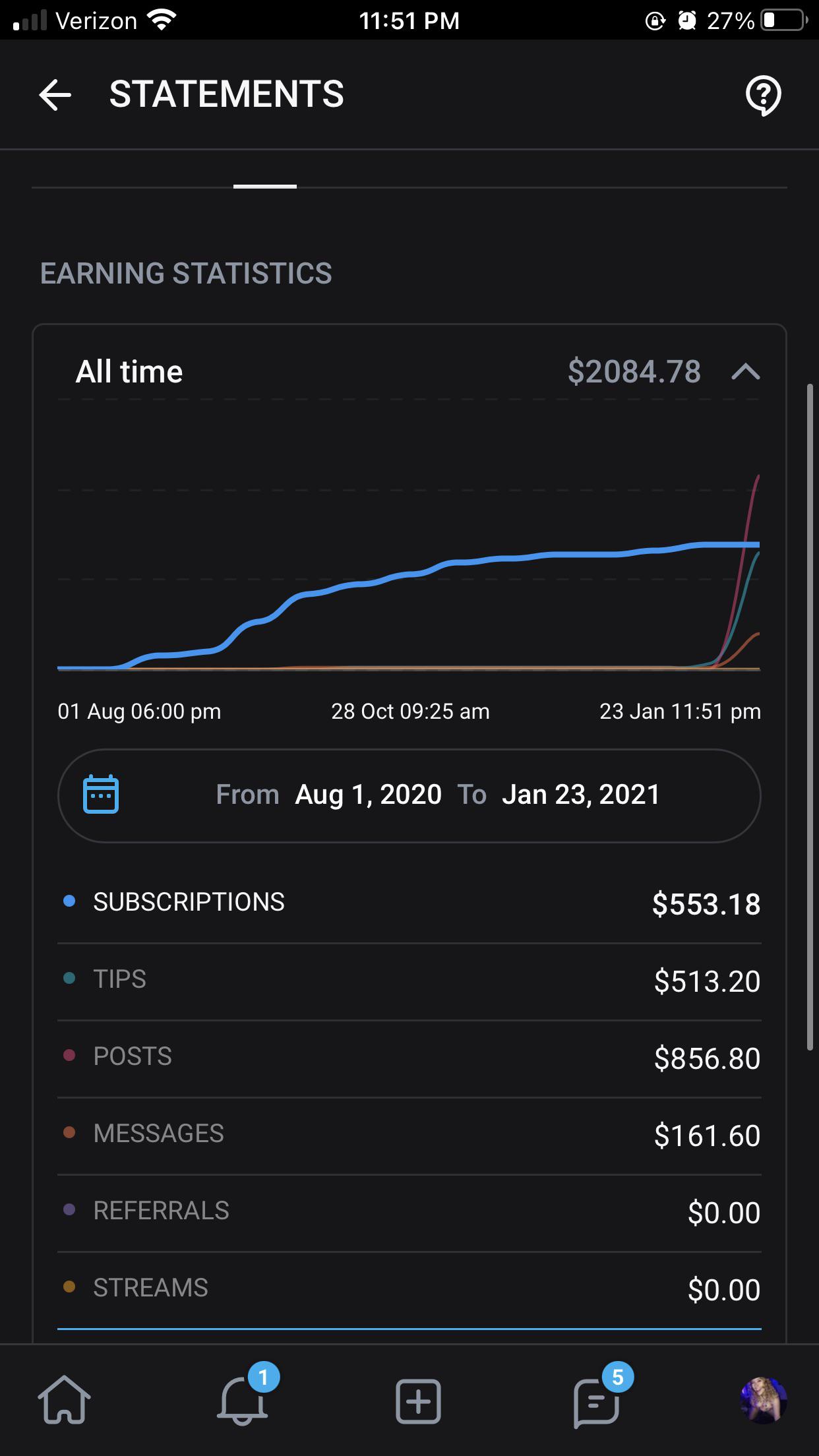Collapse the All time earnings chevron

(x=745, y=373)
